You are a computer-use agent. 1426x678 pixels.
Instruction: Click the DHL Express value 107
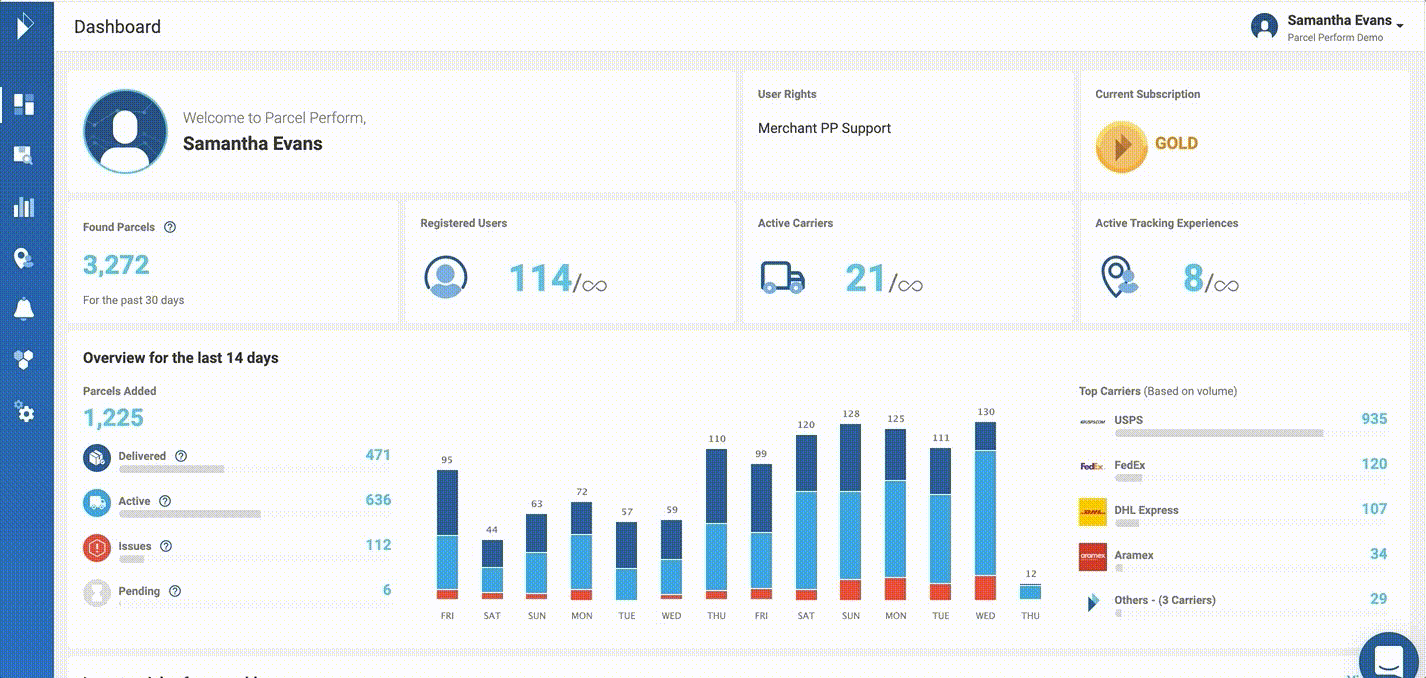click(1374, 509)
